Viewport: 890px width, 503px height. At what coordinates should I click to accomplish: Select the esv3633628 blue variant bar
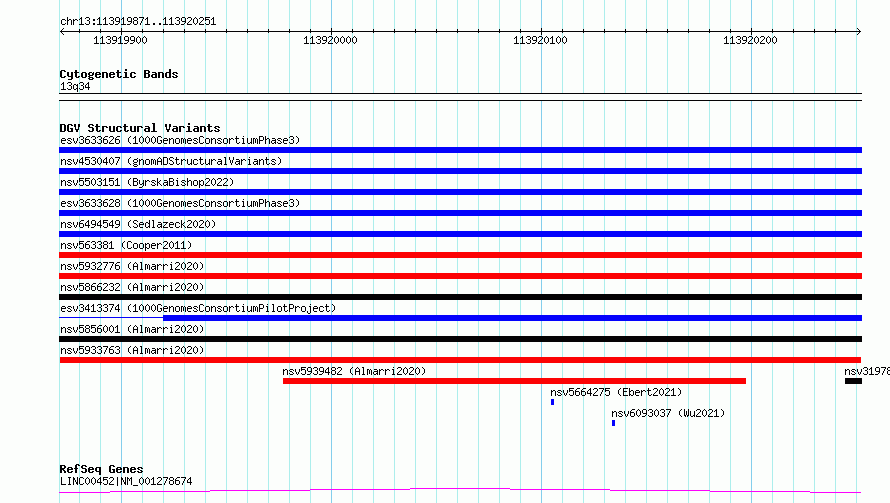(x=460, y=213)
